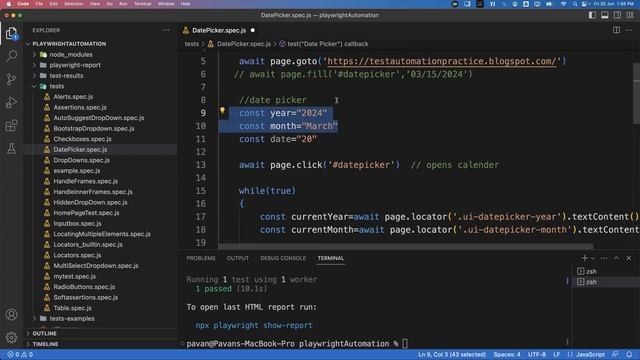The image size is (640, 360).
Task: Toggle the secondary side bar layout icon
Action: tap(618, 15)
